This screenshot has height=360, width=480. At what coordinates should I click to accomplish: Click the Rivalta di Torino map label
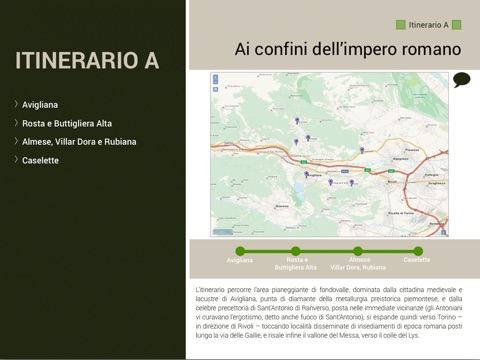tap(401, 213)
